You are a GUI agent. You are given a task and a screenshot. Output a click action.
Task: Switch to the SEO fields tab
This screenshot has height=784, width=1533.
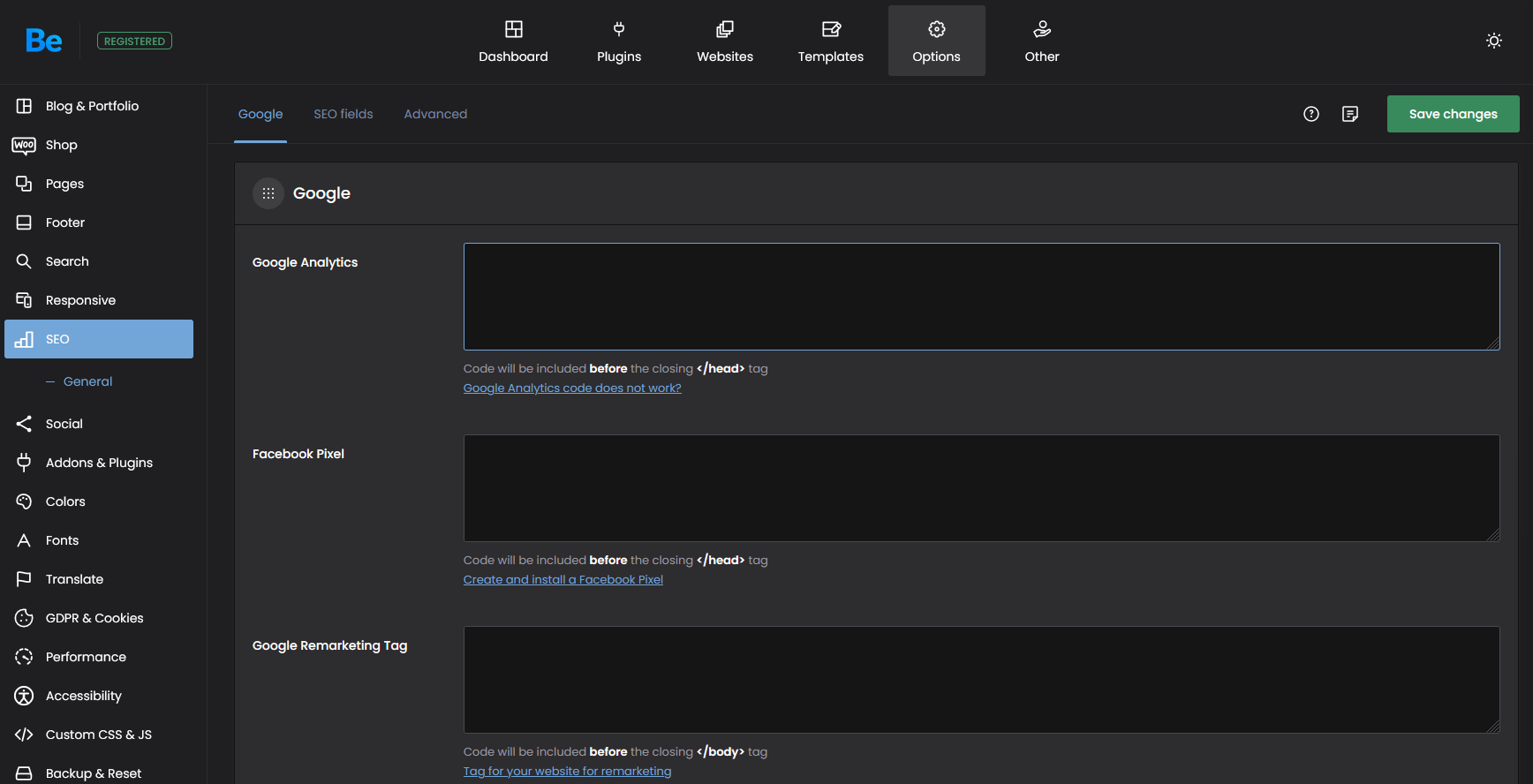click(344, 114)
